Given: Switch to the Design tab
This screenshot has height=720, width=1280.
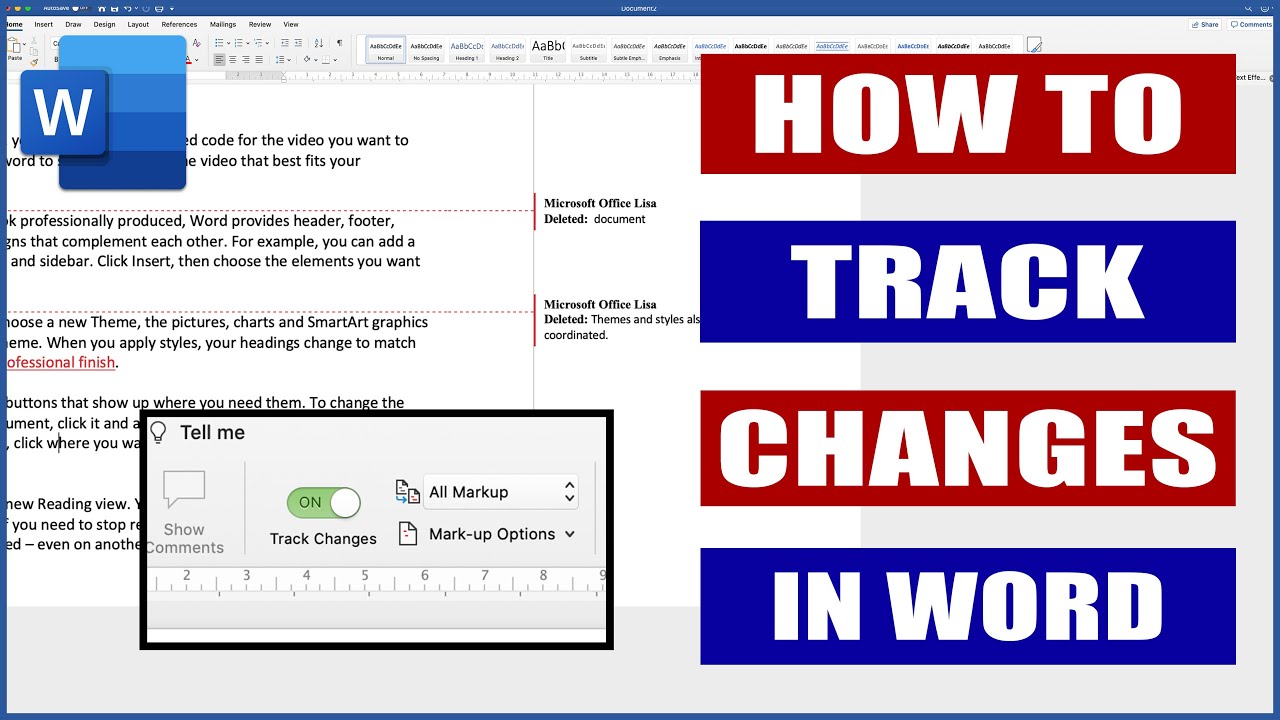Looking at the screenshot, I should (104, 24).
